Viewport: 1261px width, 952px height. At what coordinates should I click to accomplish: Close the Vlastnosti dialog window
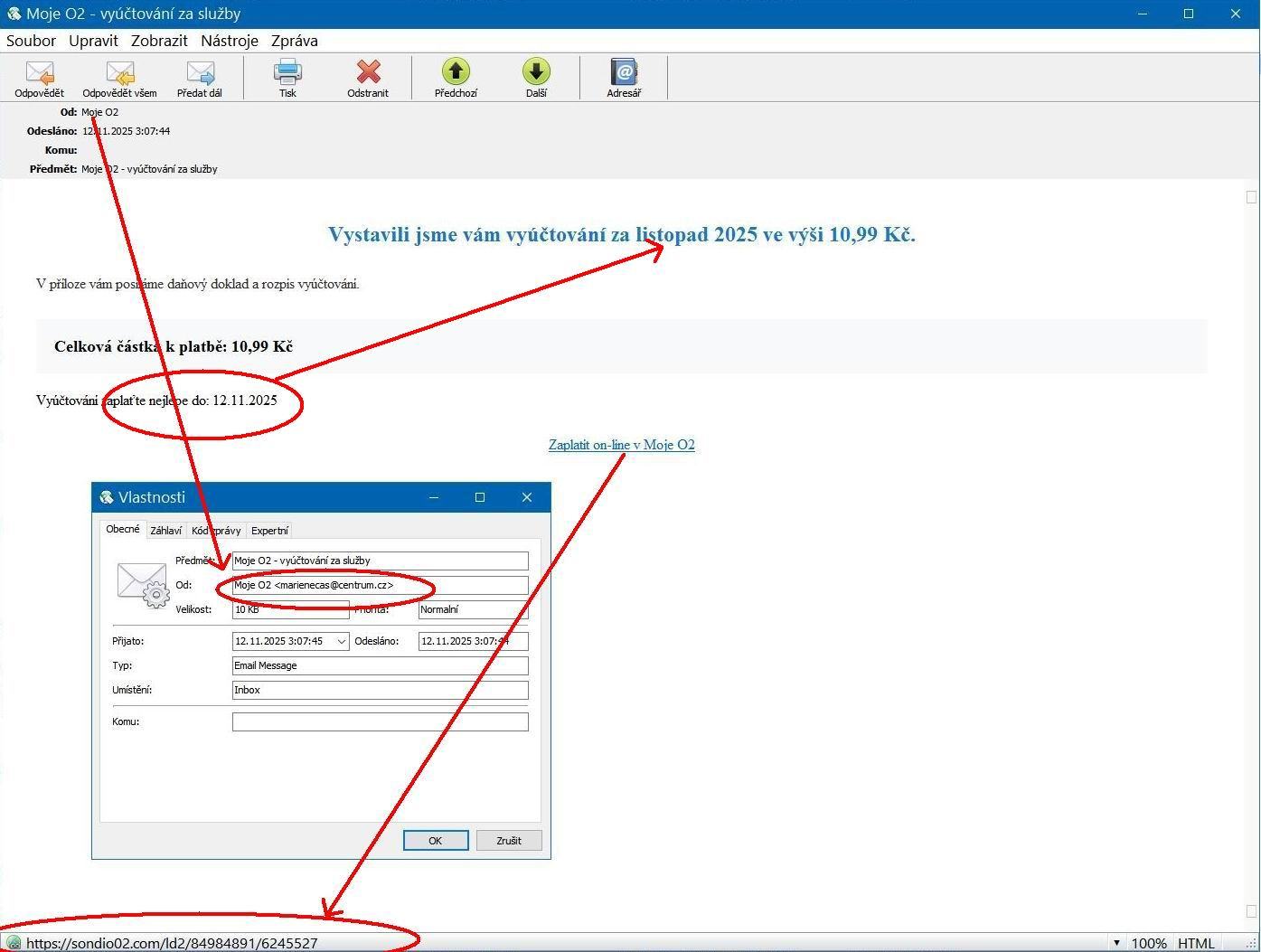[527, 497]
